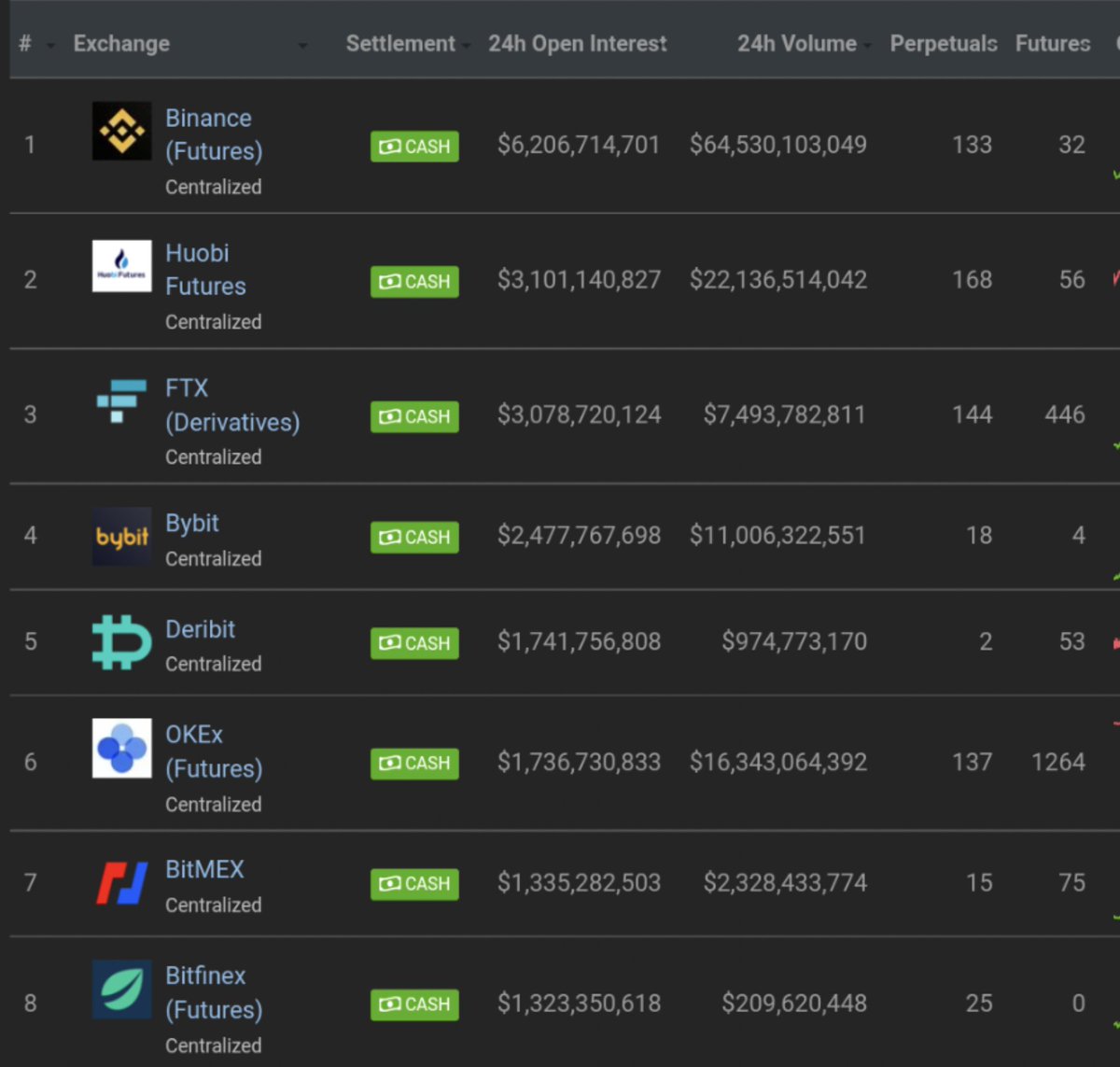Screen dimensions: 1120x1067
Task: Open the Huobi Futures exchange link
Action: [205, 269]
